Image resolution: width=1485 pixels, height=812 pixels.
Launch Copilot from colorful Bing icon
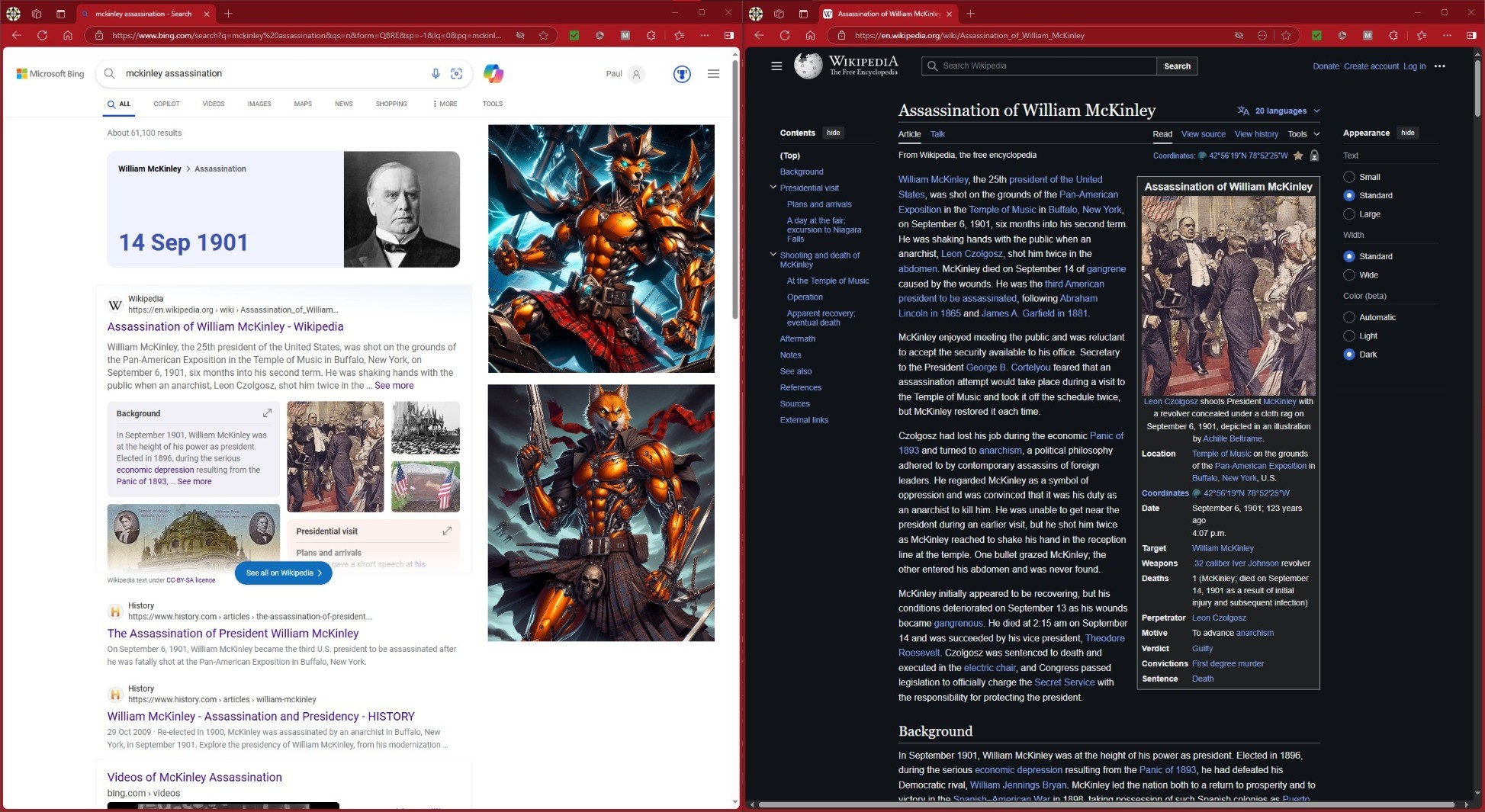coord(493,73)
